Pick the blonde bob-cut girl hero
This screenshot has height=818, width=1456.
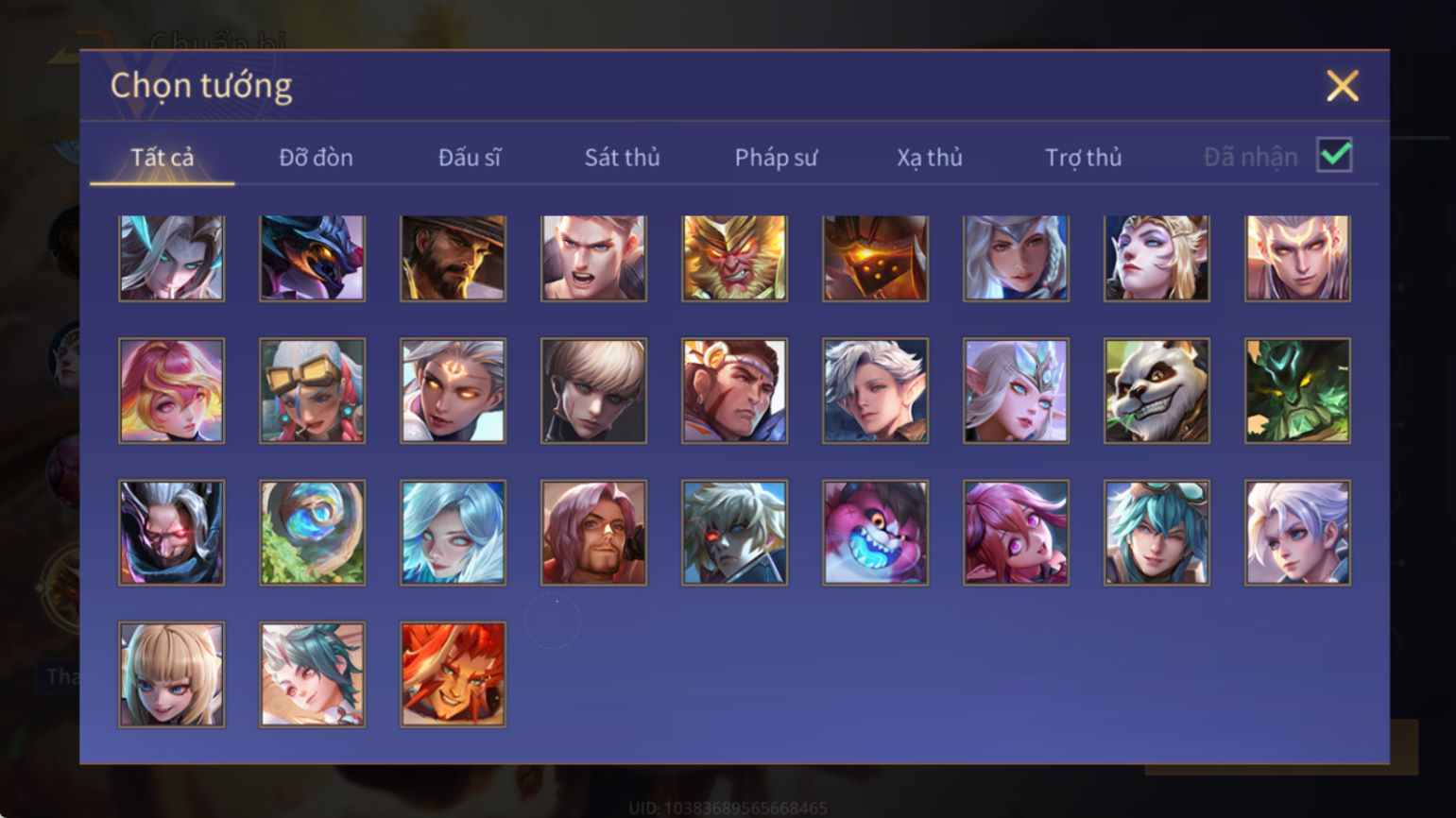(x=171, y=674)
